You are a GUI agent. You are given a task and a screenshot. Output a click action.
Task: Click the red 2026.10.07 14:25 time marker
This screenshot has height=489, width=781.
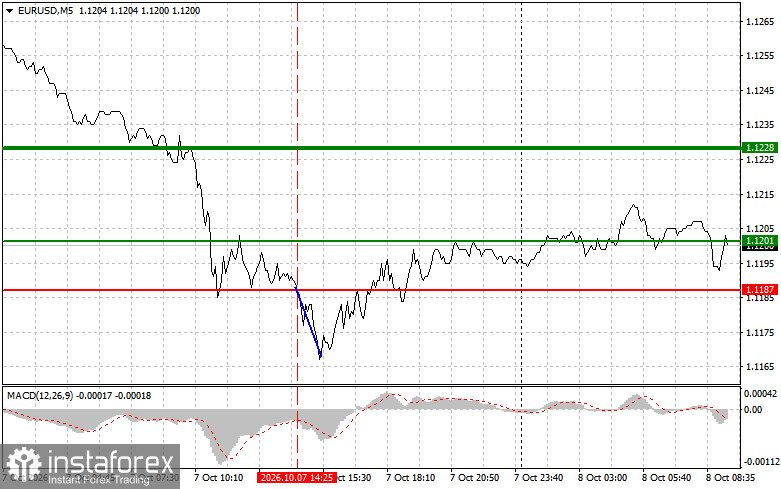[296, 478]
